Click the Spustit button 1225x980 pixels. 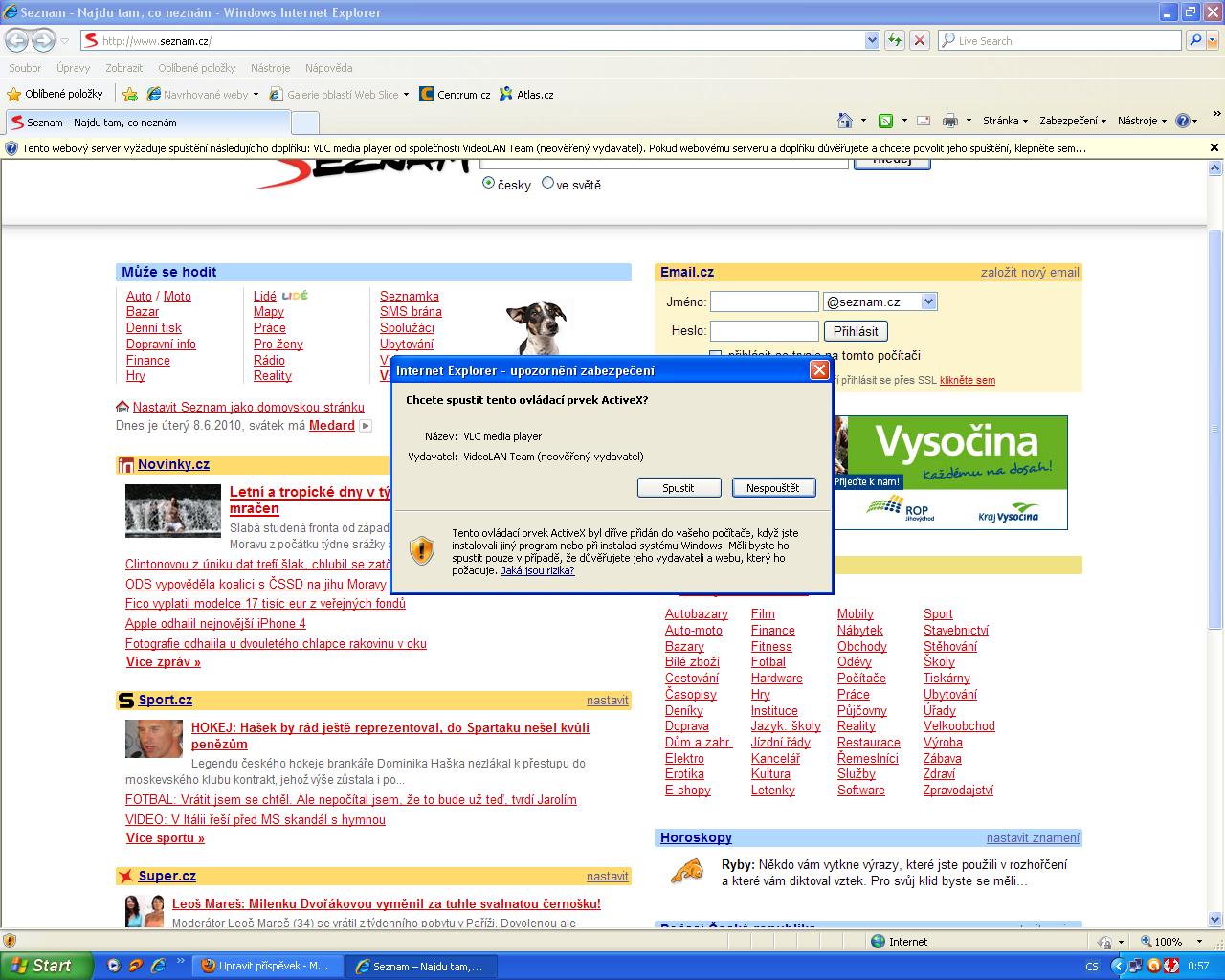679,488
